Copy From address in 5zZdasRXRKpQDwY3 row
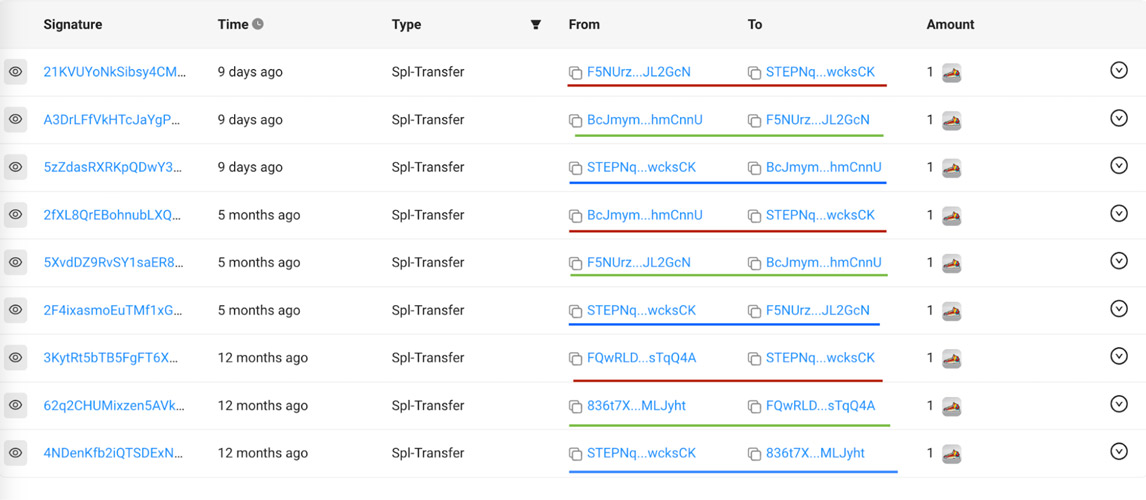The width and height of the screenshot is (1146, 500). coord(575,168)
